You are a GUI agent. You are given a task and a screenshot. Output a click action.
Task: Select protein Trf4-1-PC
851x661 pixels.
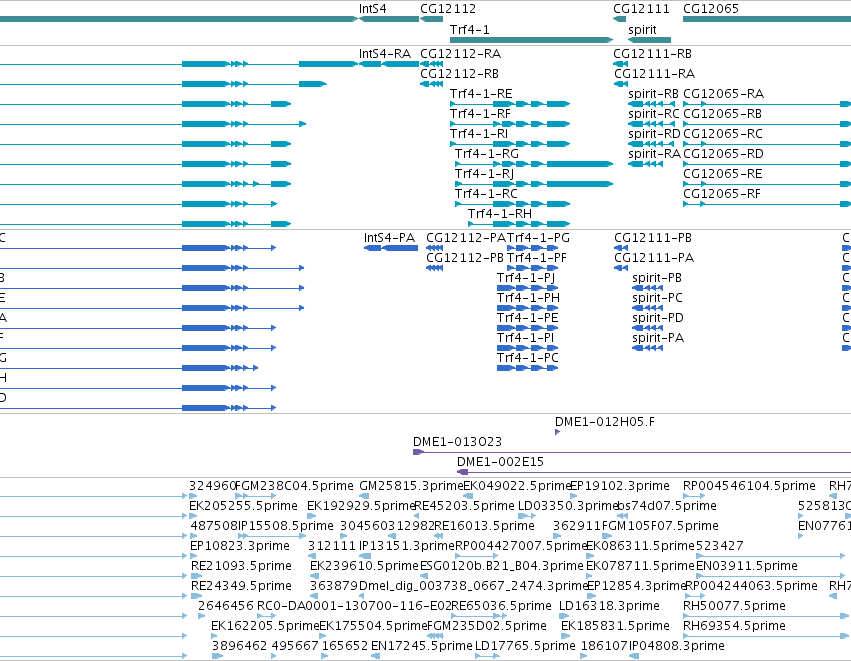pos(528,368)
